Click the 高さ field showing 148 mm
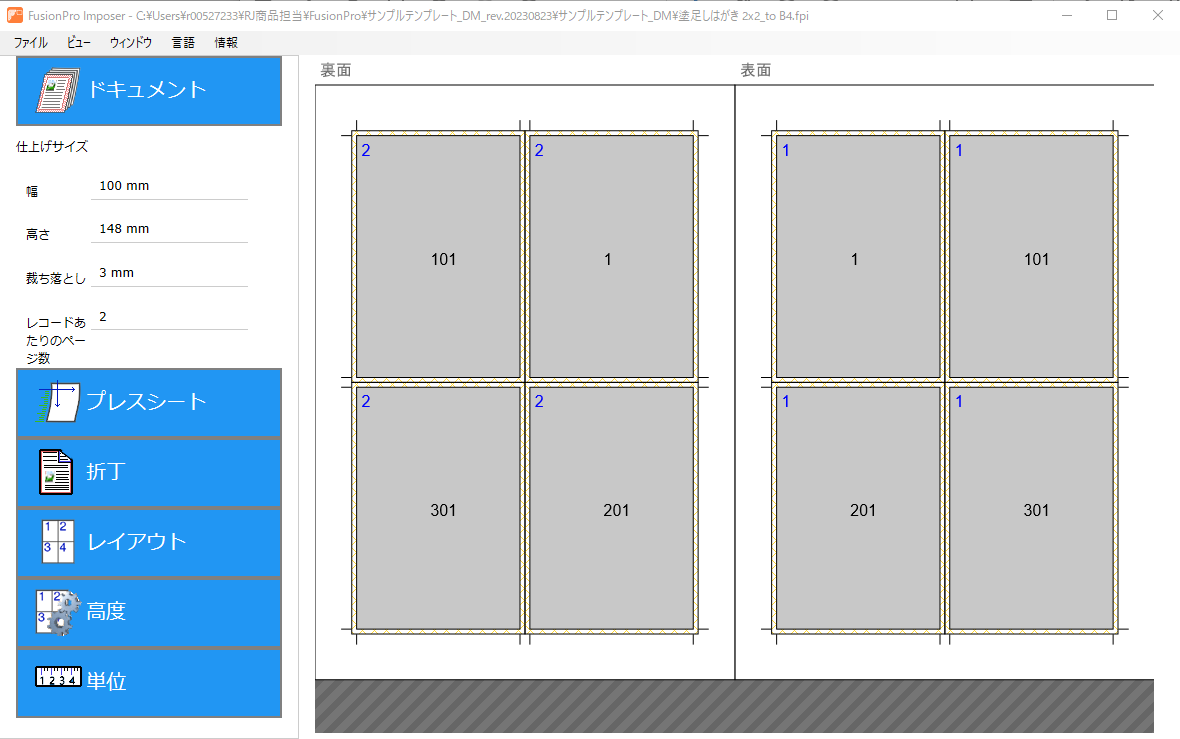The image size is (1180, 739). 168,229
